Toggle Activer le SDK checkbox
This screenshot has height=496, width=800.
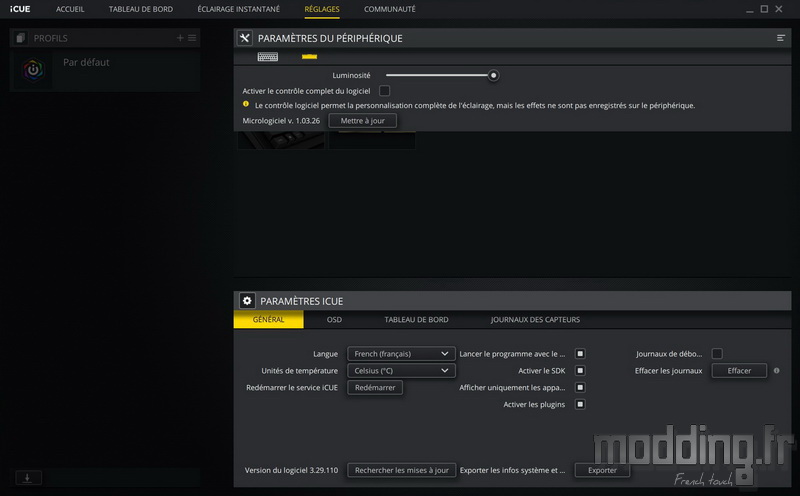[x=580, y=370]
